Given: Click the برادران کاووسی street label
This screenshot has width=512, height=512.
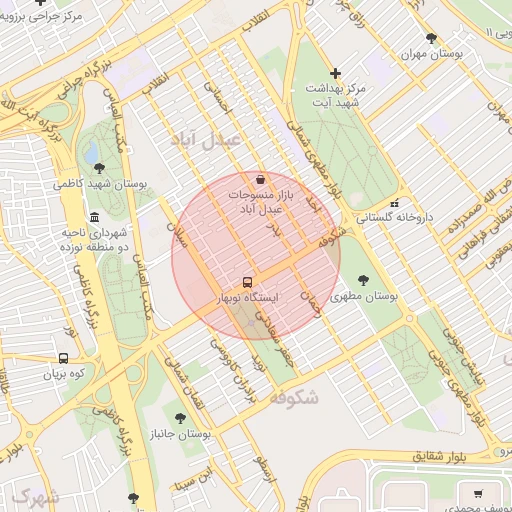Looking at the screenshot, I should [233, 372].
